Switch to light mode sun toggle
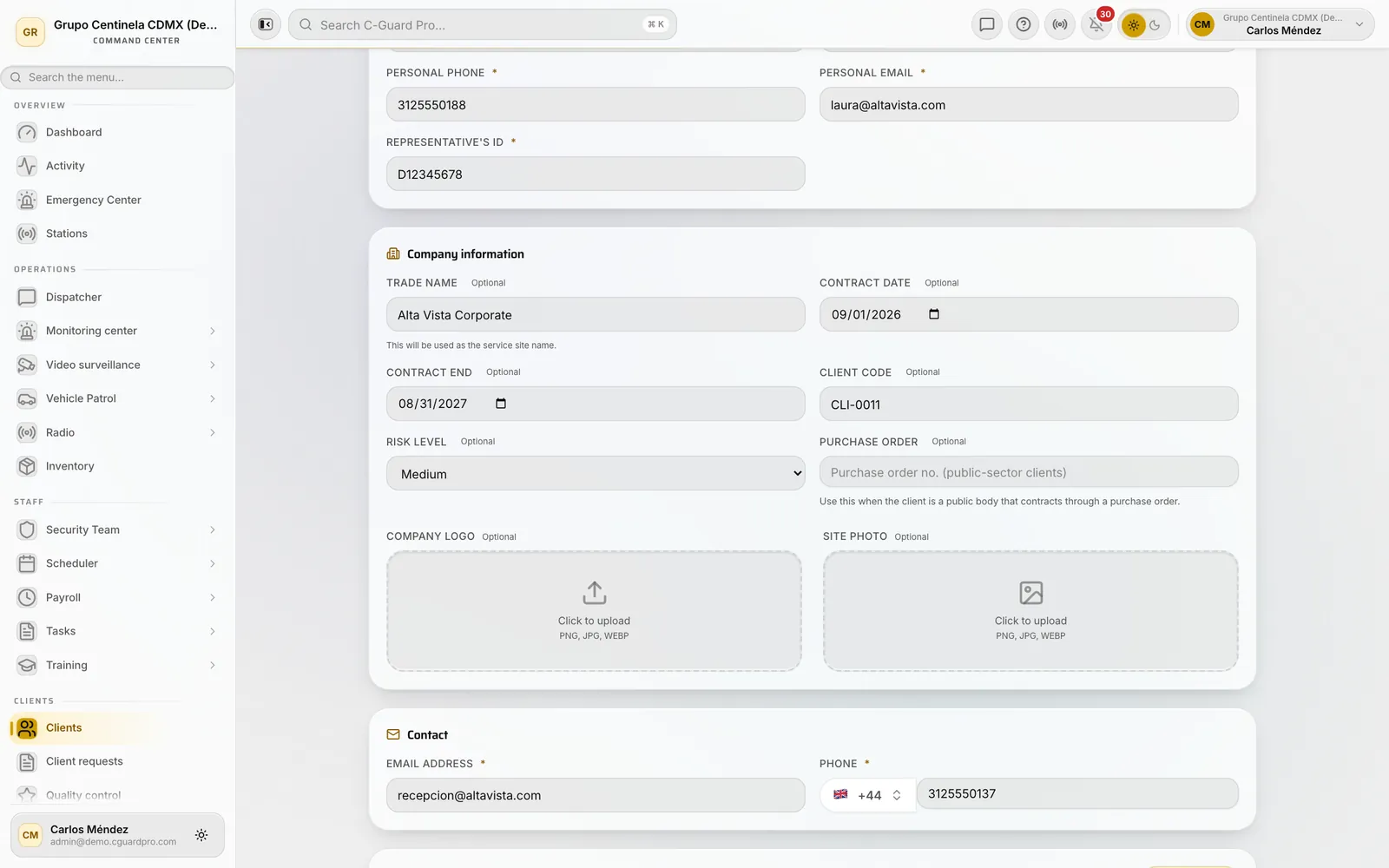1389x868 pixels. point(1133,25)
